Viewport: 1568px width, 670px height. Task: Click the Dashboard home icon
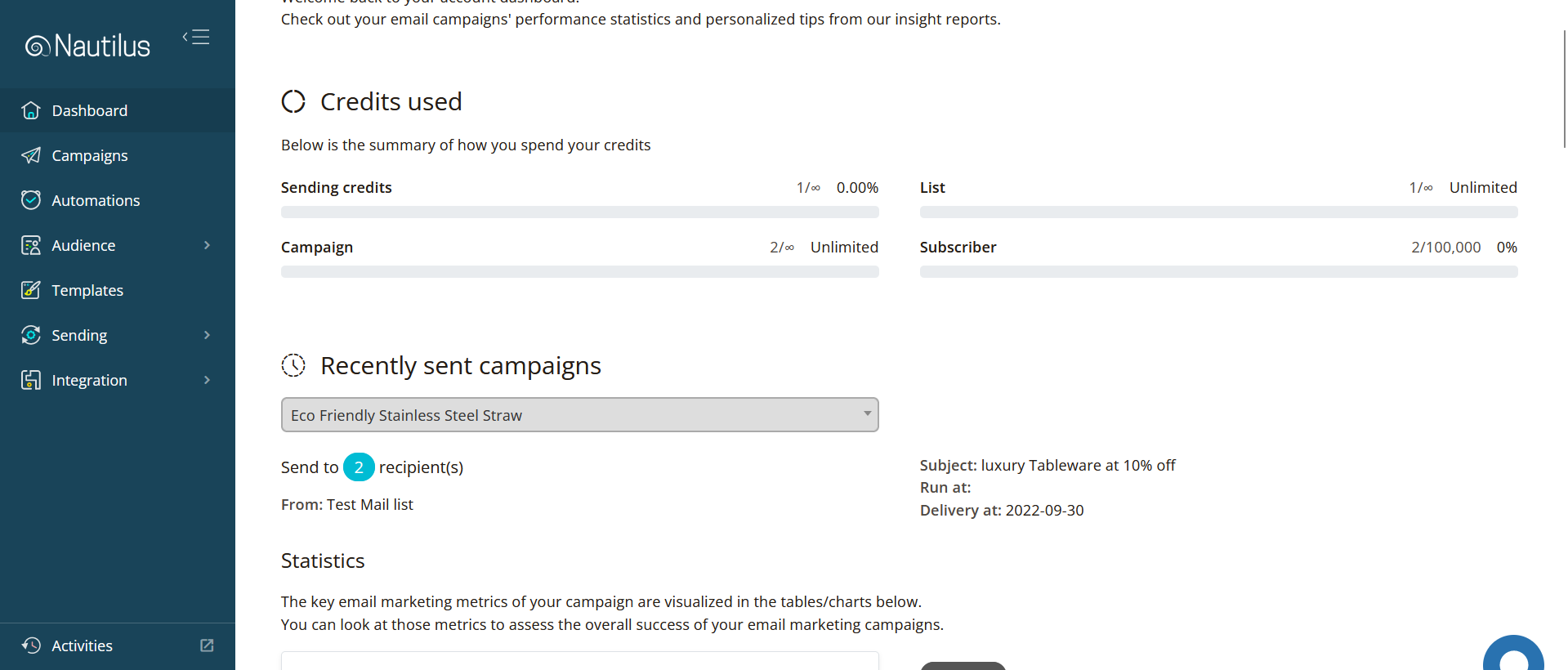pyautogui.click(x=31, y=110)
